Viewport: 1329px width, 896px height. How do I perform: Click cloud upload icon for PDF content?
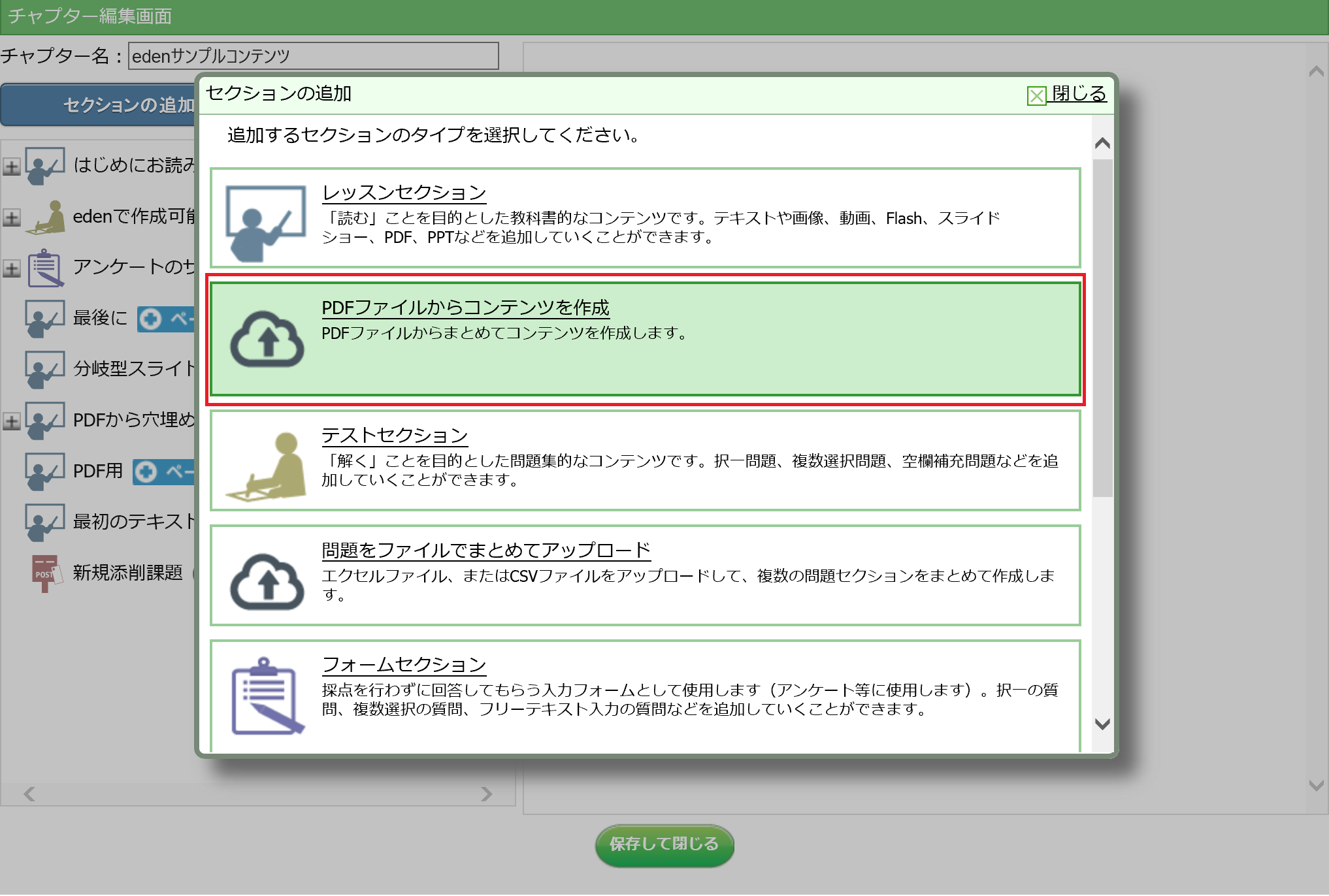click(x=267, y=340)
